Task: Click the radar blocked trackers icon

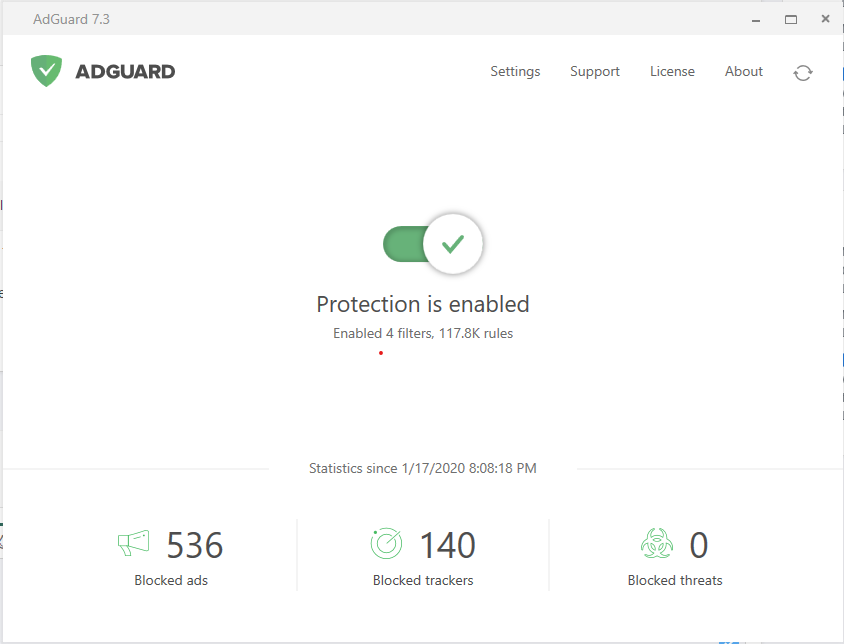Action: coord(386,543)
